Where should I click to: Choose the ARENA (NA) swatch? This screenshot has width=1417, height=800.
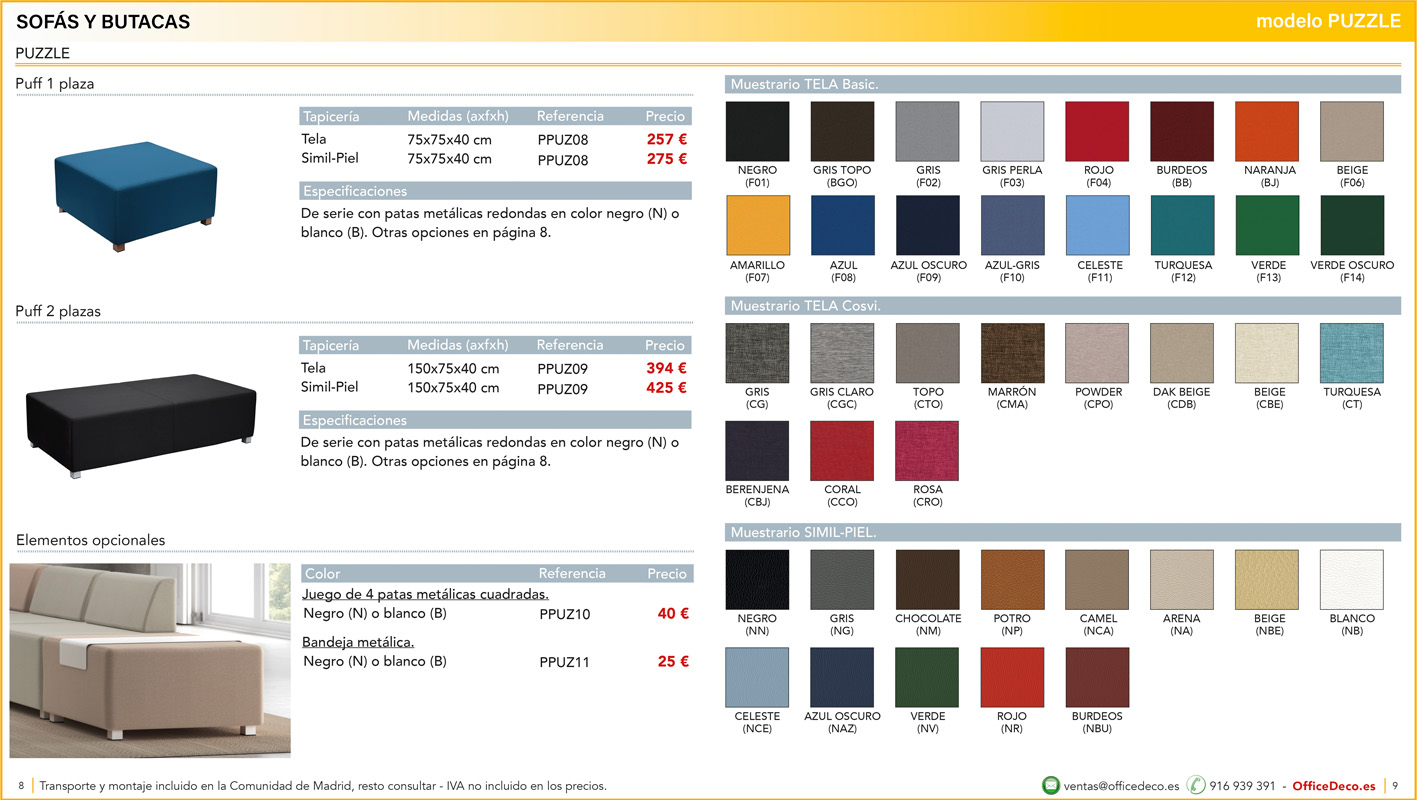(x=1182, y=580)
